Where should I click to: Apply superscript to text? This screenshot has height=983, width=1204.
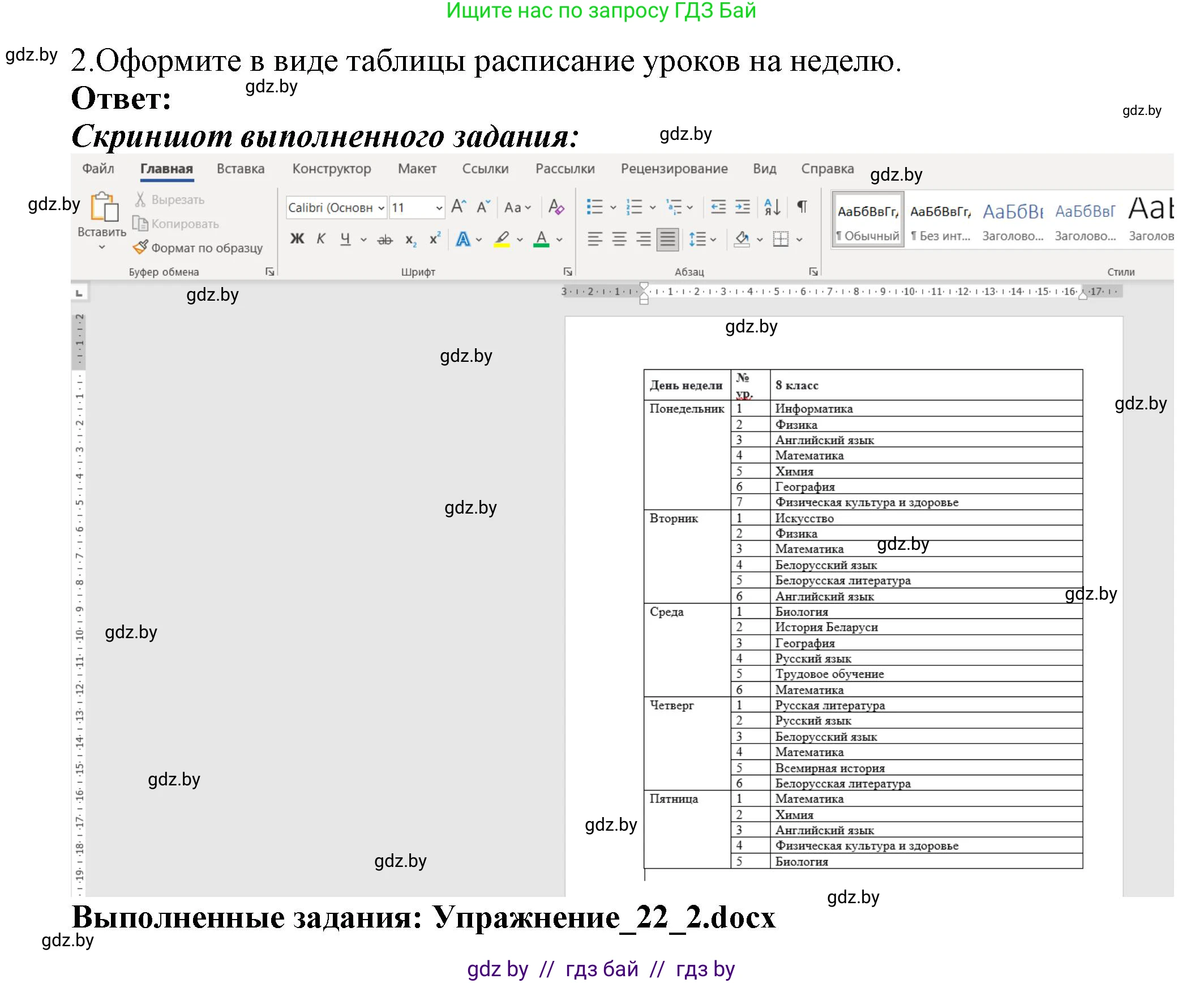pos(434,239)
